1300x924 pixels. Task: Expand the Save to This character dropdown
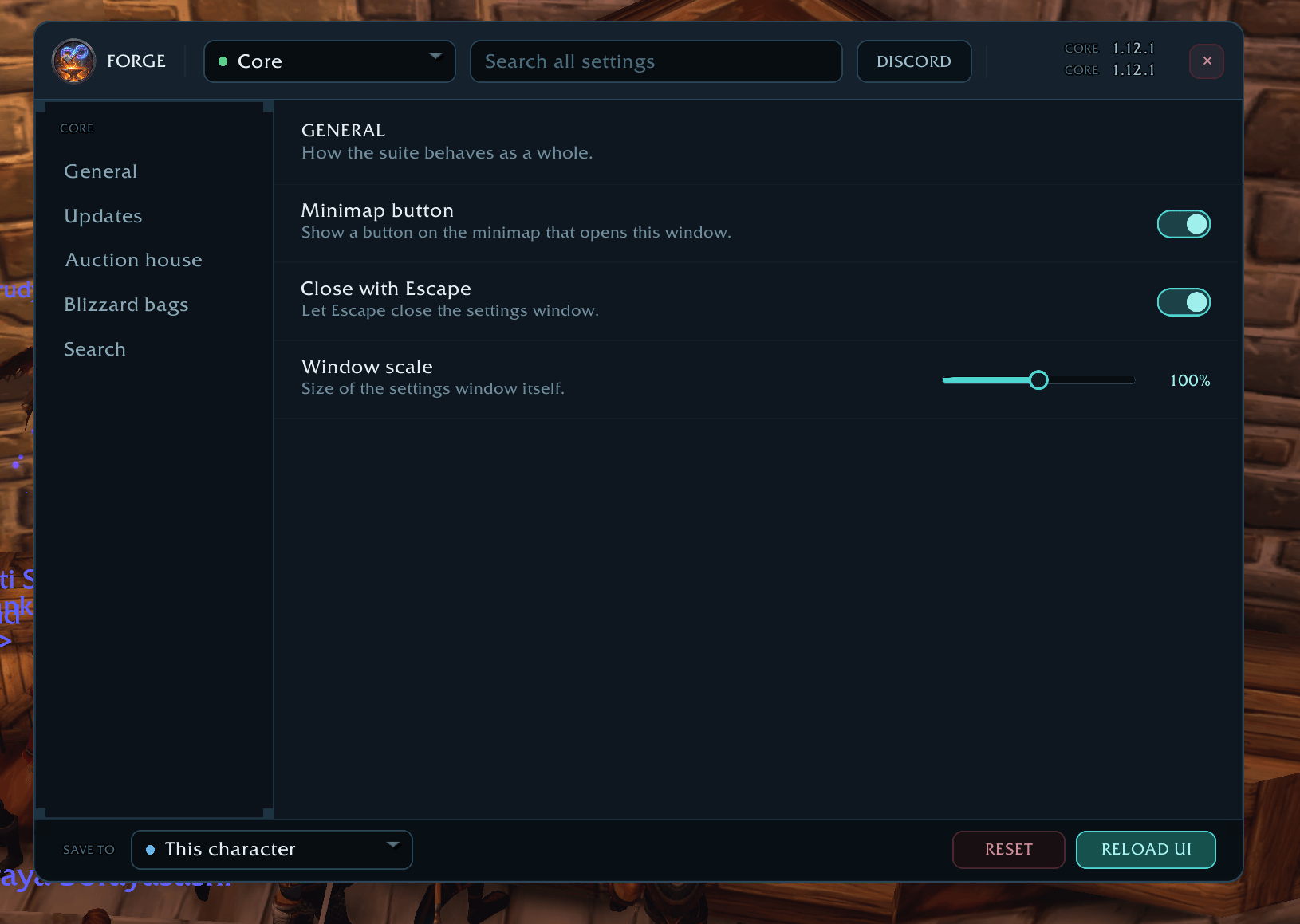(272, 850)
